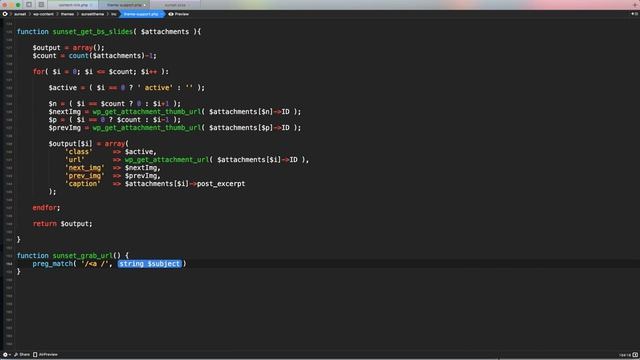Click the wp_get_attachment_url function call

[167, 160]
